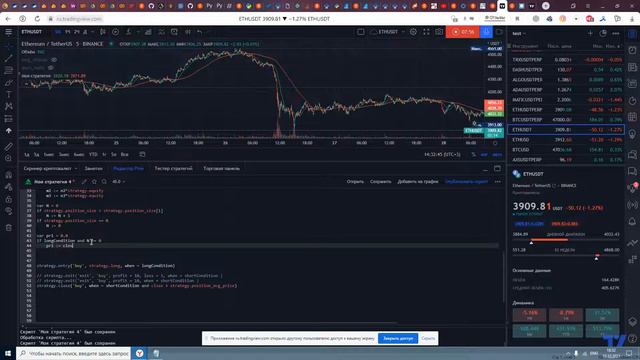The image size is (640, 360).
Task: Select the brush drawing tool
Action: coord(9,82)
